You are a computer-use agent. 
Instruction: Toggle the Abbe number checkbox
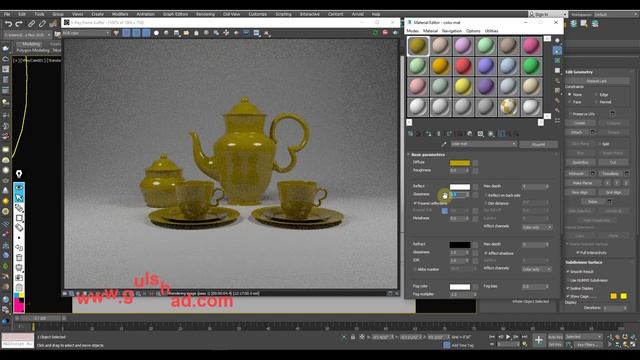(416, 269)
